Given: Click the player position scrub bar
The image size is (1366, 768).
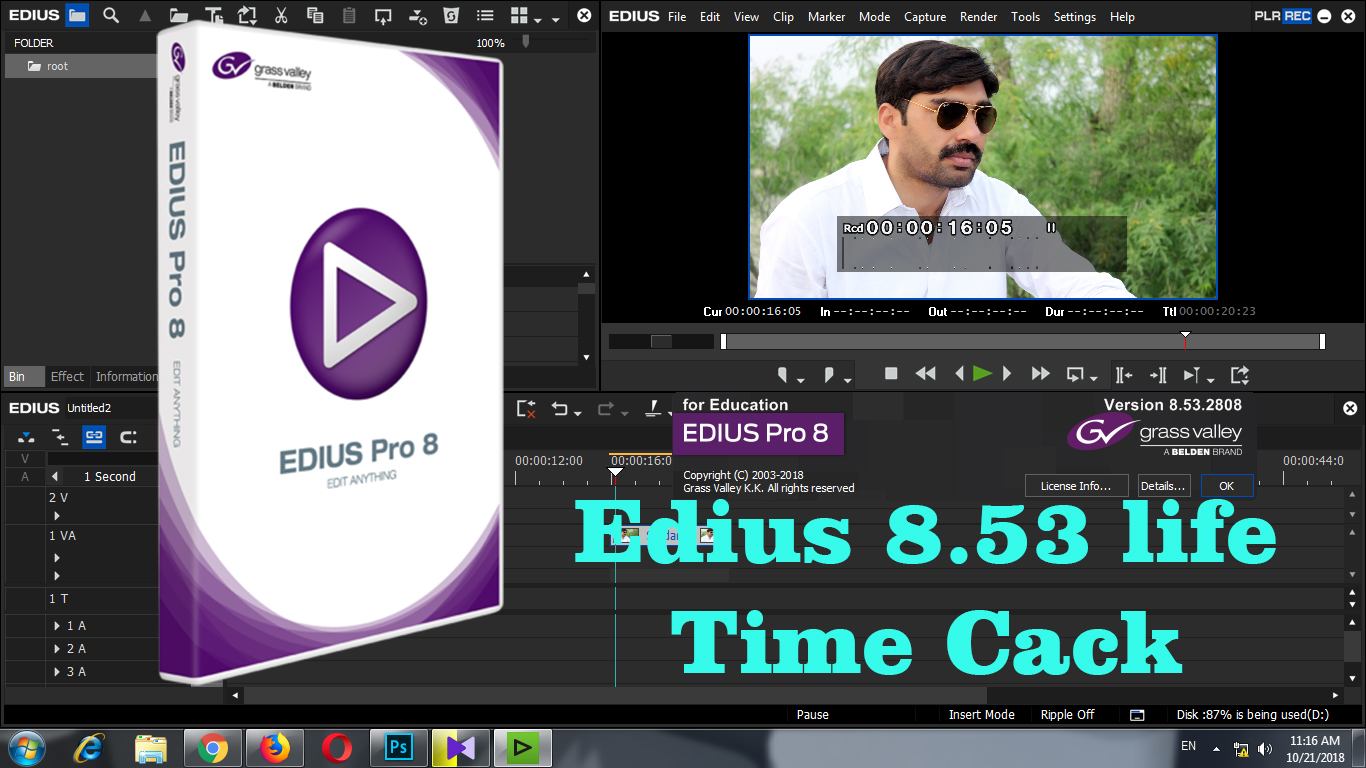Looking at the screenshot, I should click(x=1022, y=341).
